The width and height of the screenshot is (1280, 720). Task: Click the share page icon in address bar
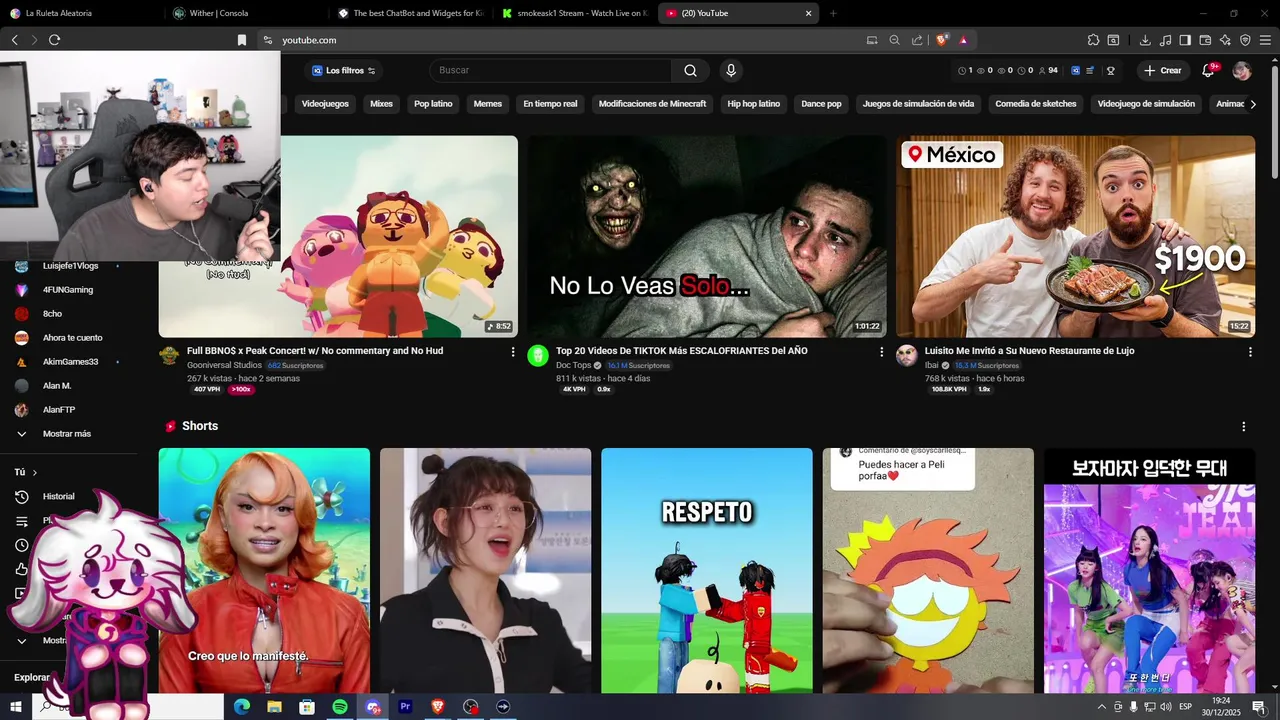coord(917,40)
